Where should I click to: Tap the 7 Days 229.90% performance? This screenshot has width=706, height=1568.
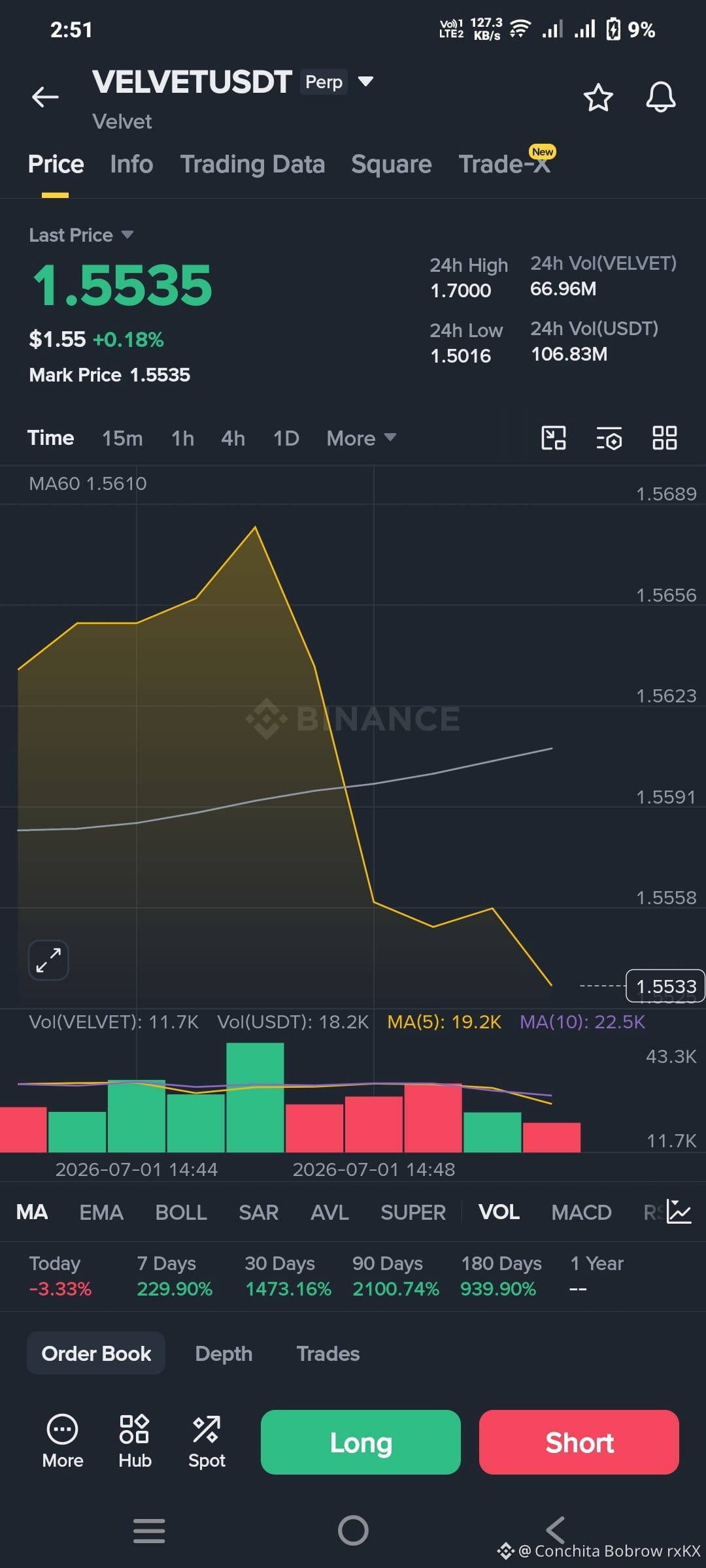pyautogui.click(x=175, y=1276)
